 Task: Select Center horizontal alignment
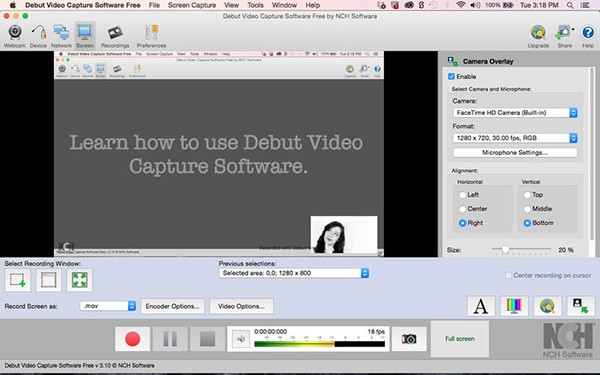coord(462,209)
